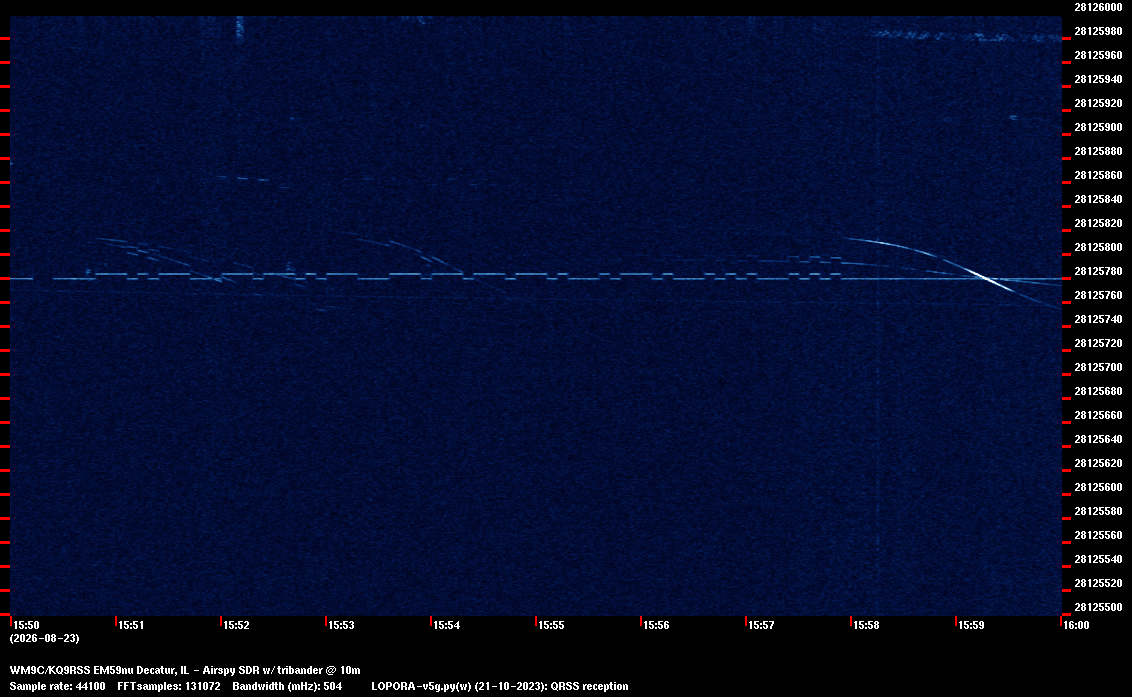This screenshot has width=1132, height=697.
Task: Click the 28125860 frequency label
Action: point(1098,175)
